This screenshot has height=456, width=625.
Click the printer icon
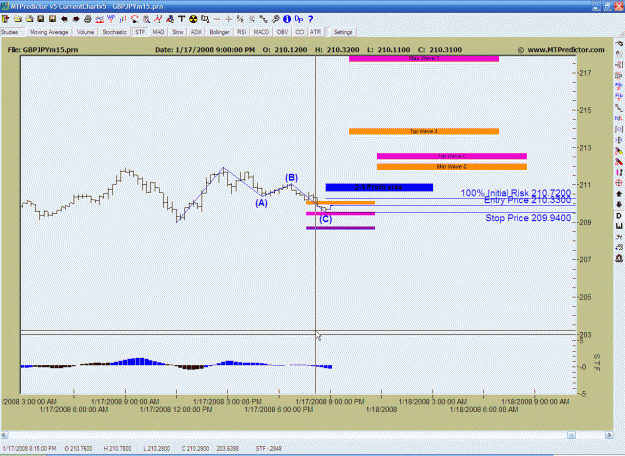tap(88, 19)
